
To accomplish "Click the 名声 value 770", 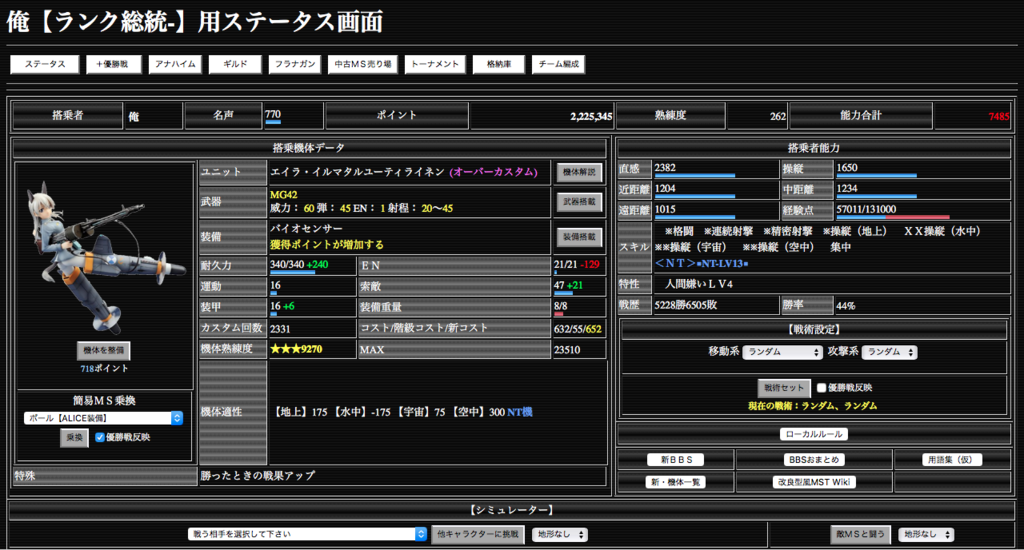I will [272, 114].
